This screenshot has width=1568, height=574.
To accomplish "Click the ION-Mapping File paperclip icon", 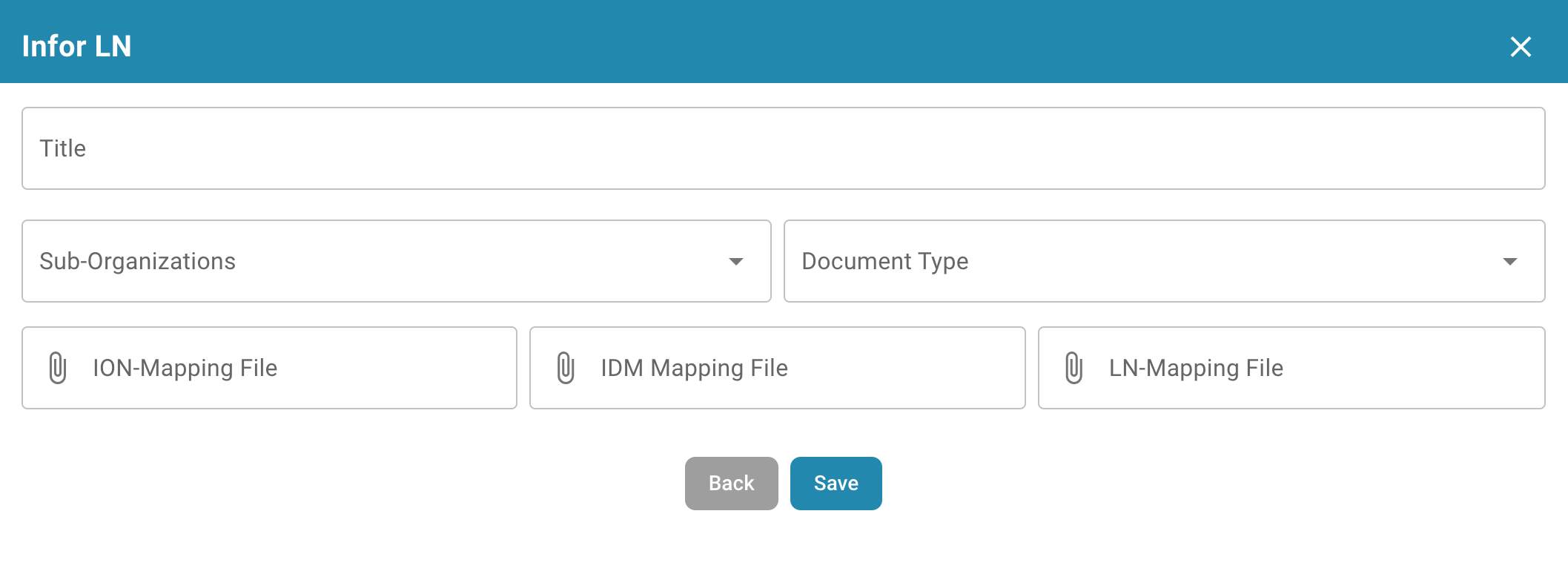I will [58, 368].
